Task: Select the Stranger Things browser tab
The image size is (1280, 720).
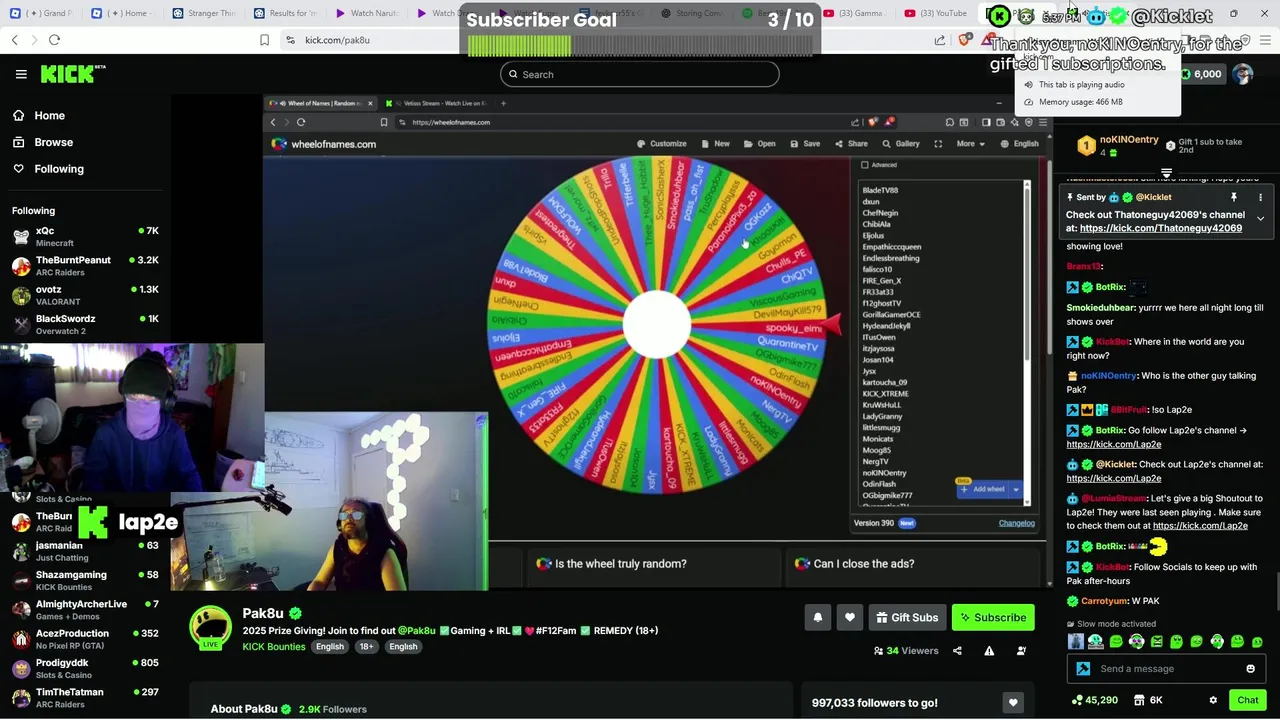Action: [204, 13]
